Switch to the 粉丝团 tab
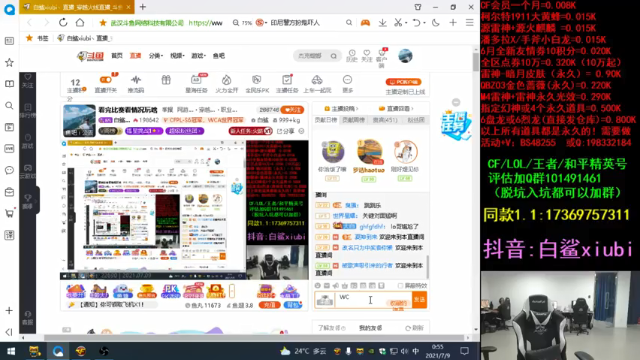The width and height of the screenshot is (640, 360). click(x=416, y=120)
